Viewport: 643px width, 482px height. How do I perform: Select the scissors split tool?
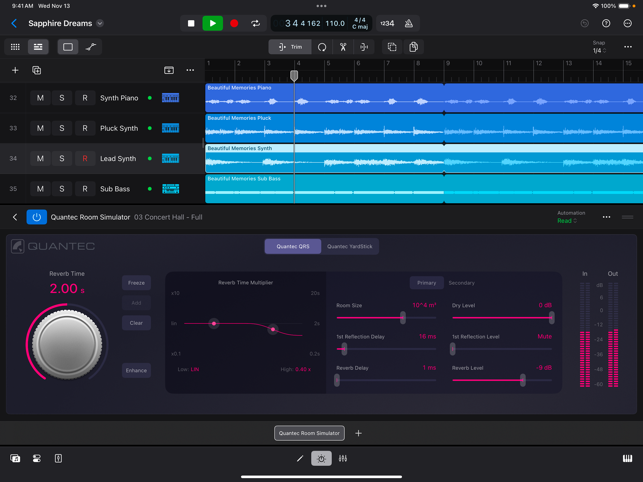coord(343,47)
